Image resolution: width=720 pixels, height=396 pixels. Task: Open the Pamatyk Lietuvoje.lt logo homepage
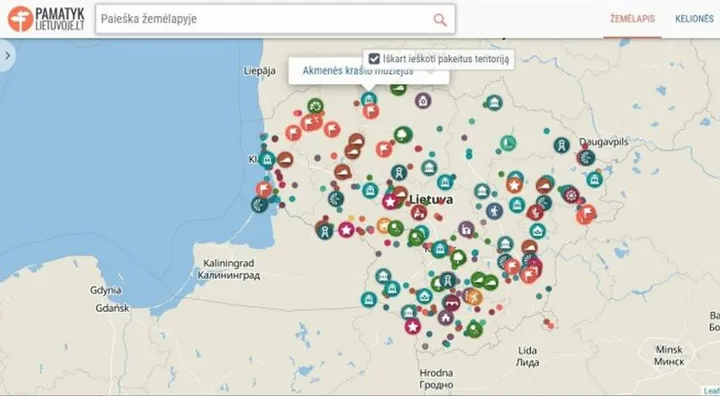point(46,19)
